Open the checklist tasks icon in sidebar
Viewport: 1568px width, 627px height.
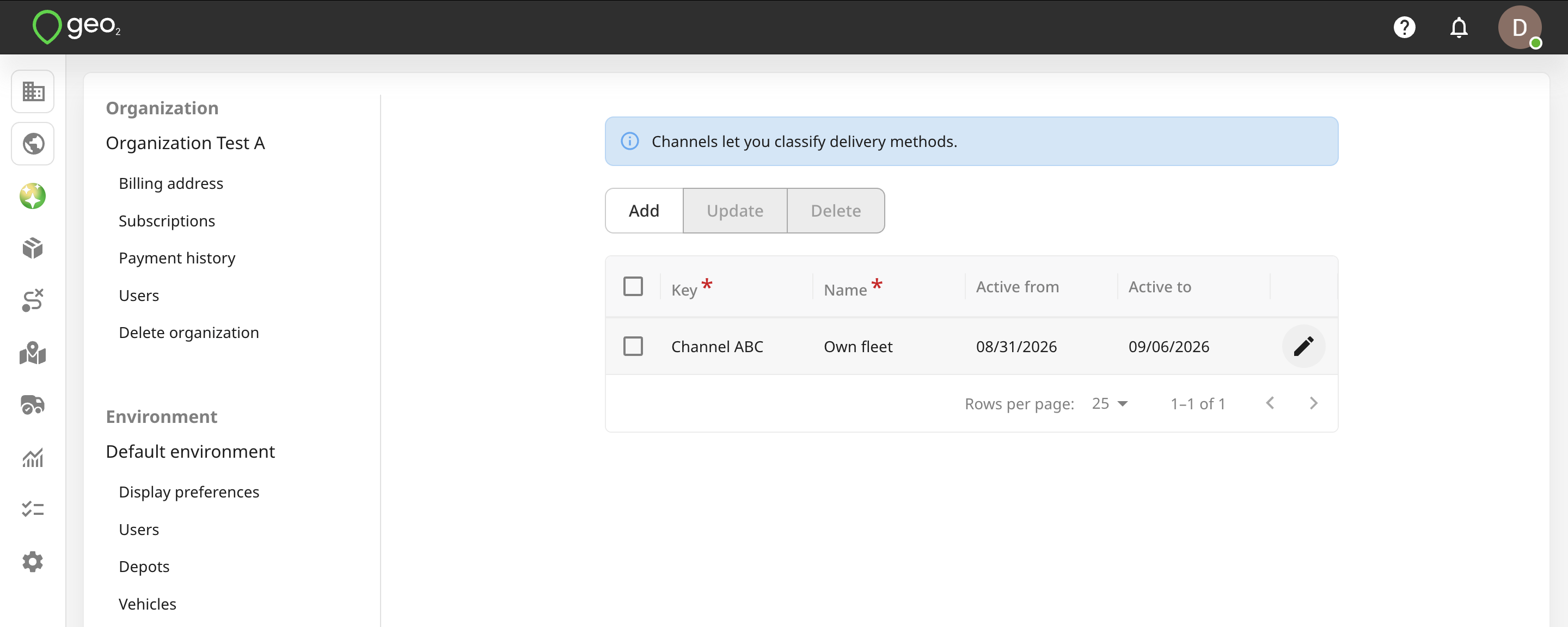33,509
